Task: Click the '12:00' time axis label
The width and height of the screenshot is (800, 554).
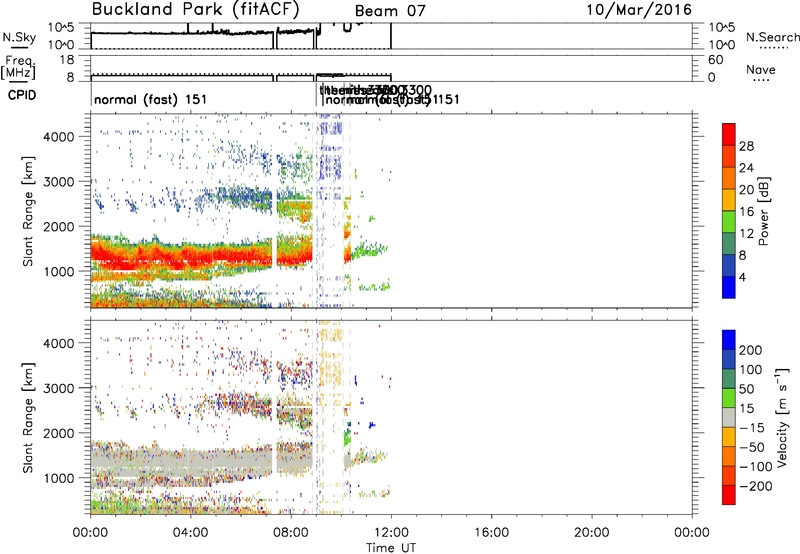Action: point(391,533)
